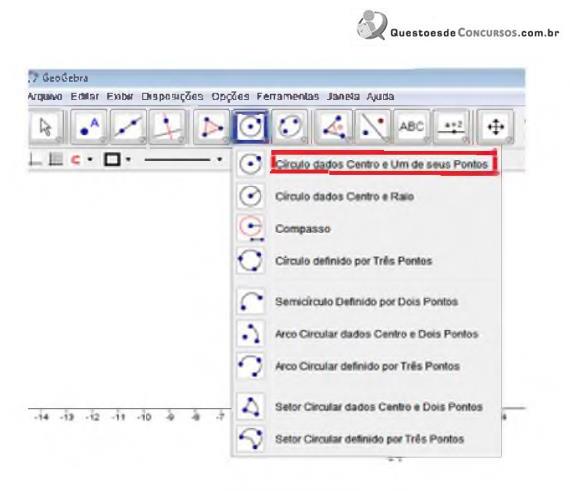Screen dimensions: 570x491
Task: Click the line style preview
Action: (177, 159)
